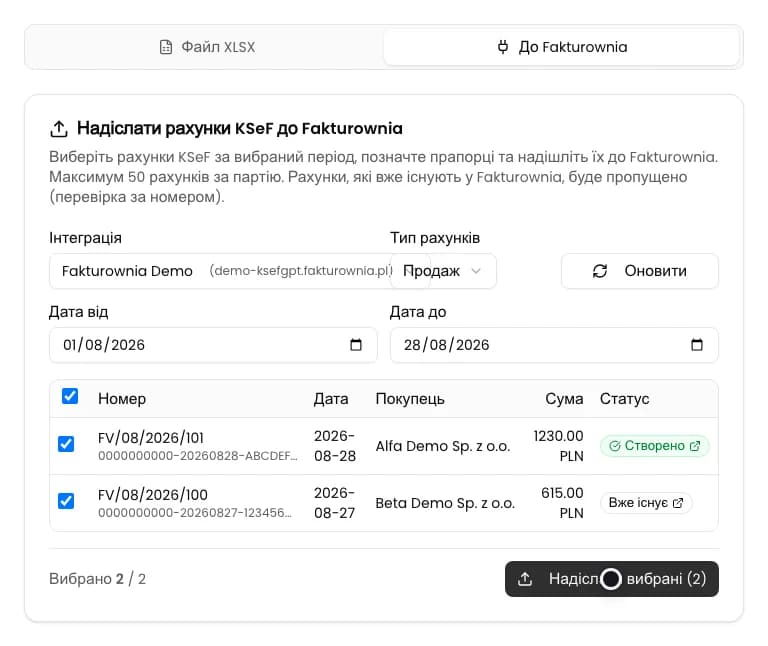Viewport: 768px width, 646px height.
Task: Open calendar picker for Дата від
Action: point(356,345)
